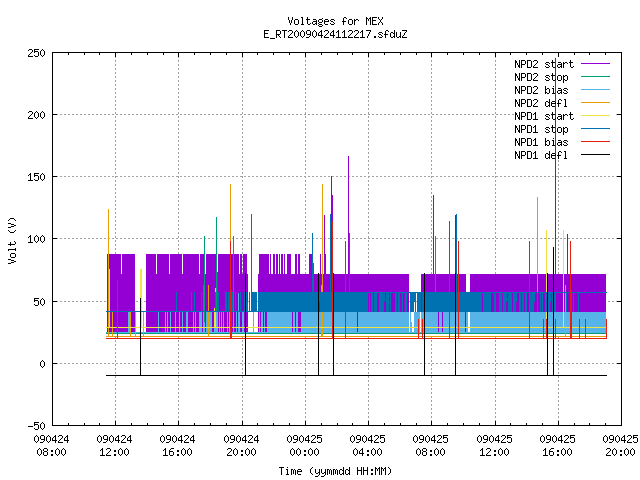
Task: Pick the orange NPD2 defl legend line
Action: (596, 103)
